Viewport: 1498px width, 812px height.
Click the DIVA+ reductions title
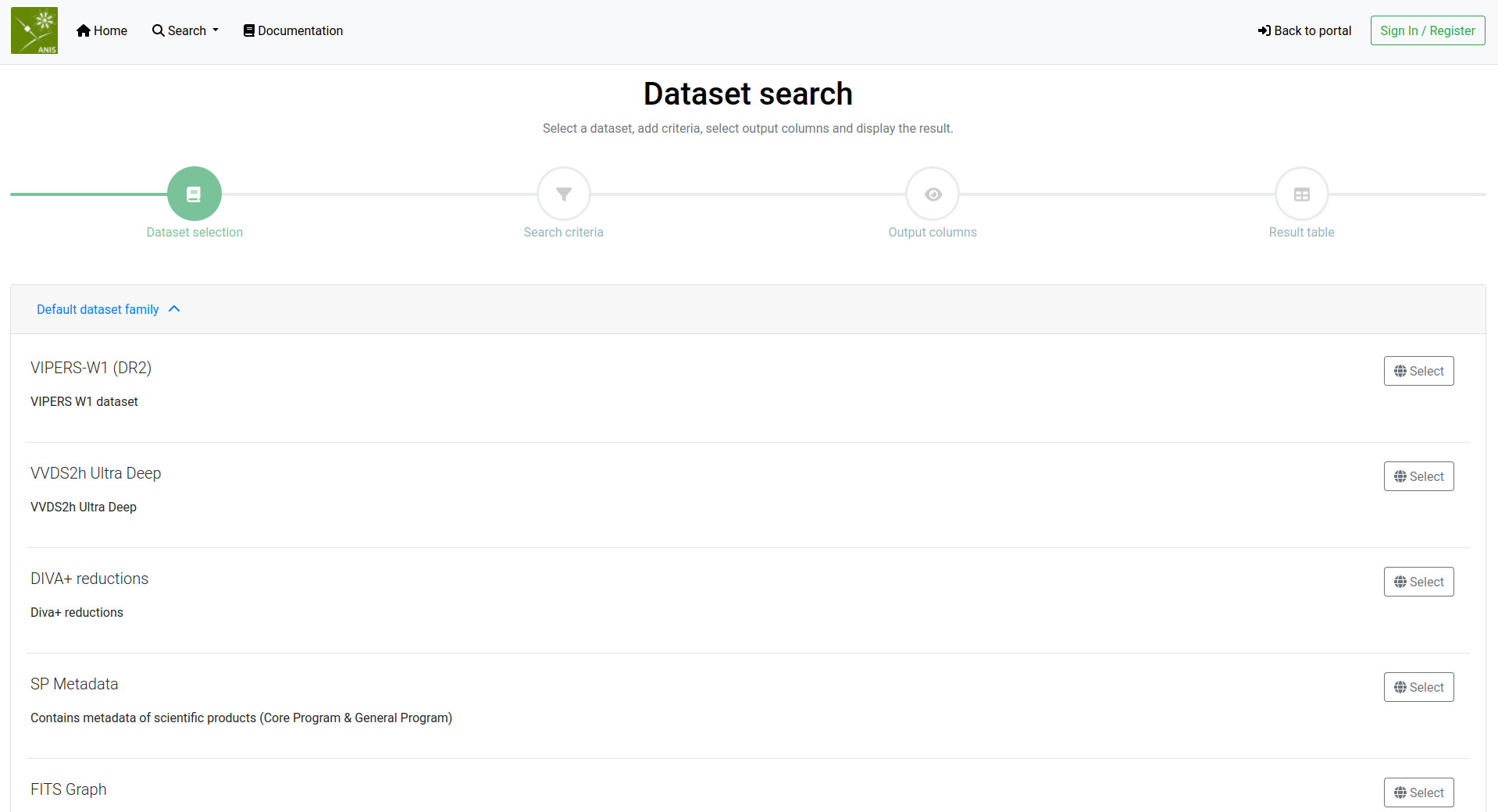pos(89,579)
